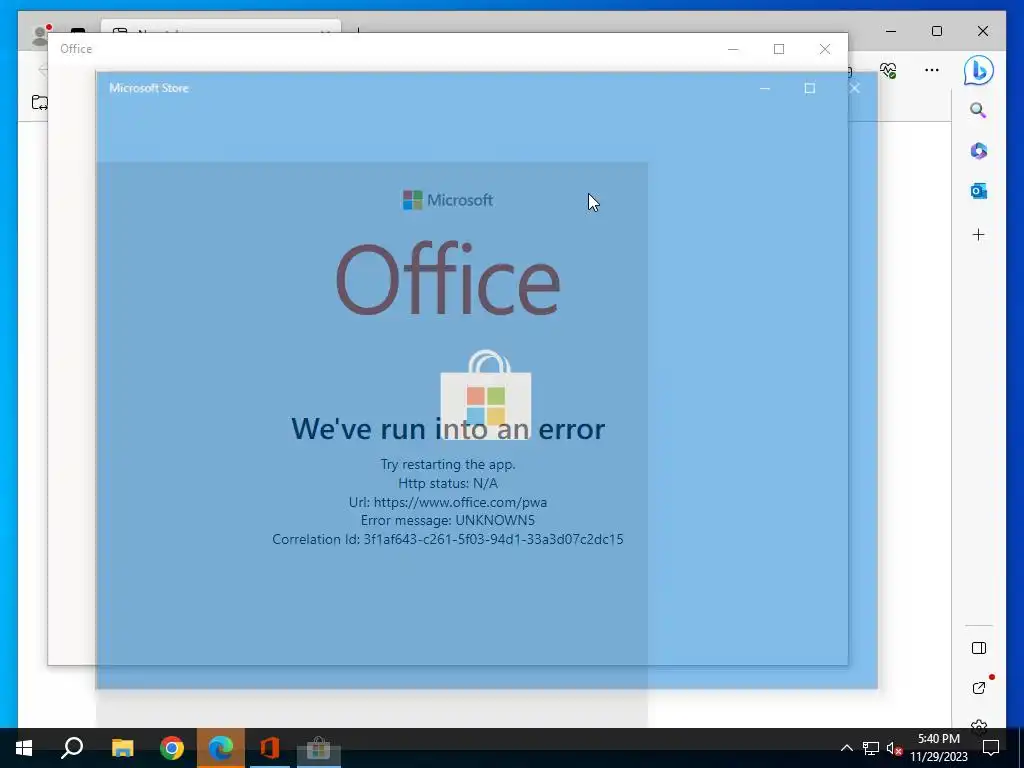This screenshot has height=768, width=1024.
Task: Open network status in system tray
Action: click(x=870, y=748)
